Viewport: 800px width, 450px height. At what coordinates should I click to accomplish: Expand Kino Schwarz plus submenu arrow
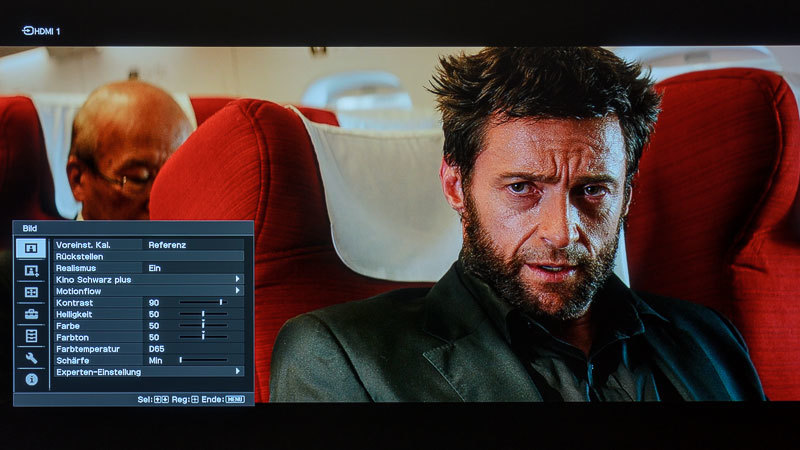point(237,279)
